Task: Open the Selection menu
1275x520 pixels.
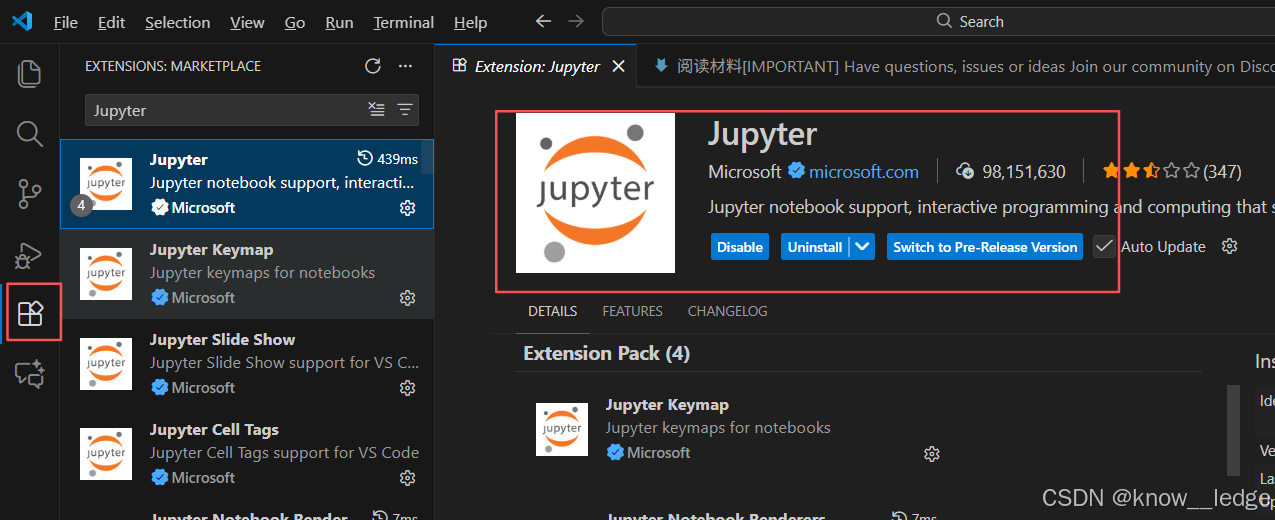Action: (x=177, y=22)
